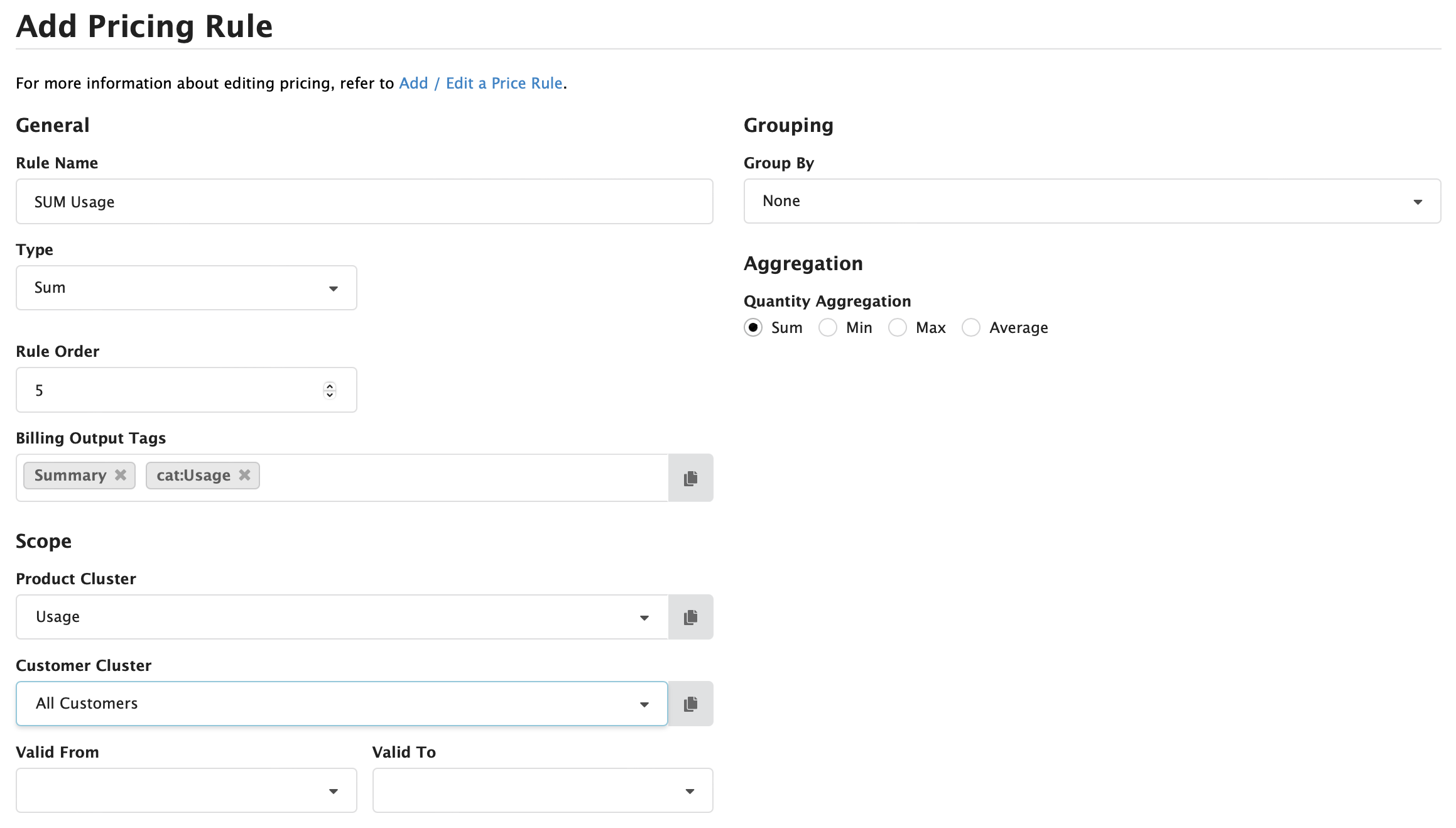Copy the Customer Cluster selection
This screenshot has height=828, width=1456.
pyautogui.click(x=690, y=704)
